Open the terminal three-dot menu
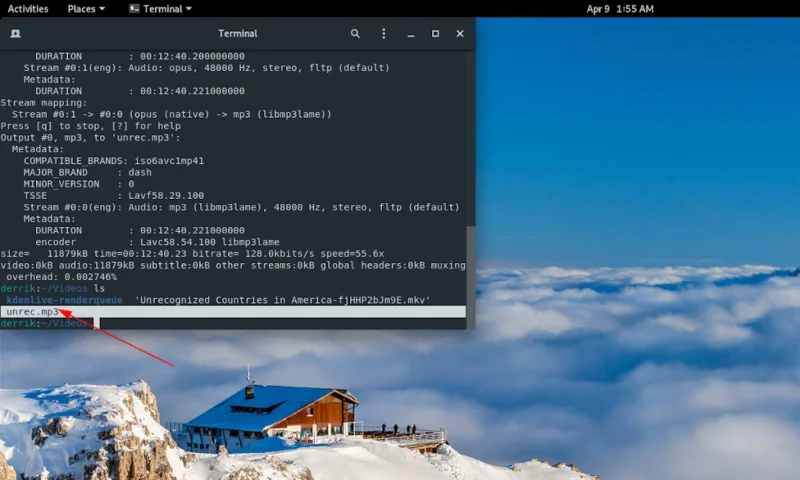This screenshot has width=800, height=480. 384,34
